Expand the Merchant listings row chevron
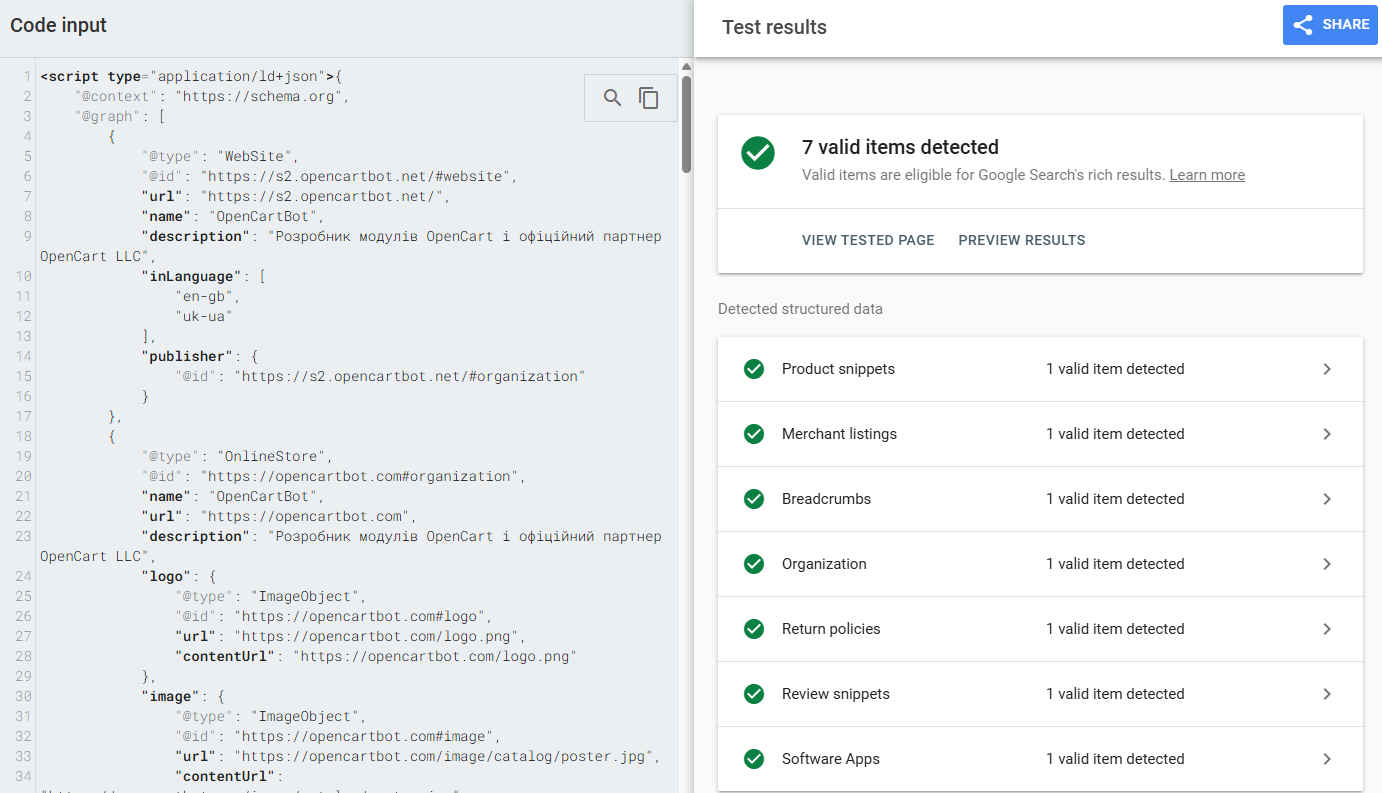 (x=1327, y=434)
